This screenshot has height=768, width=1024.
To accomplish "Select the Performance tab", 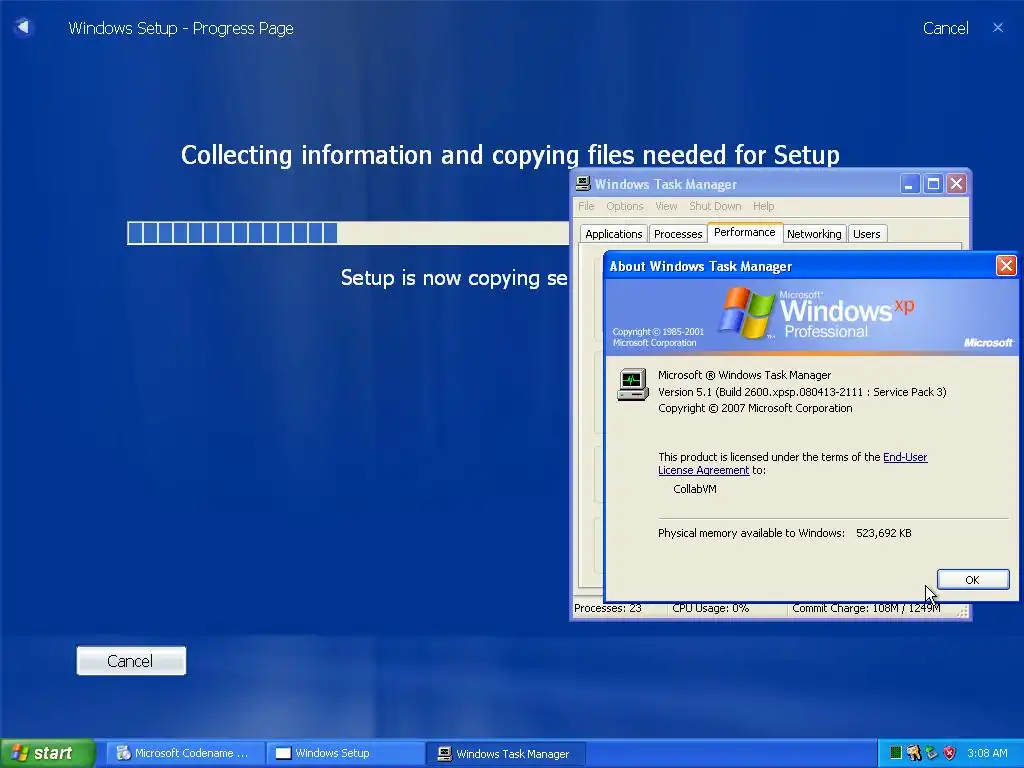I will pyautogui.click(x=744, y=232).
